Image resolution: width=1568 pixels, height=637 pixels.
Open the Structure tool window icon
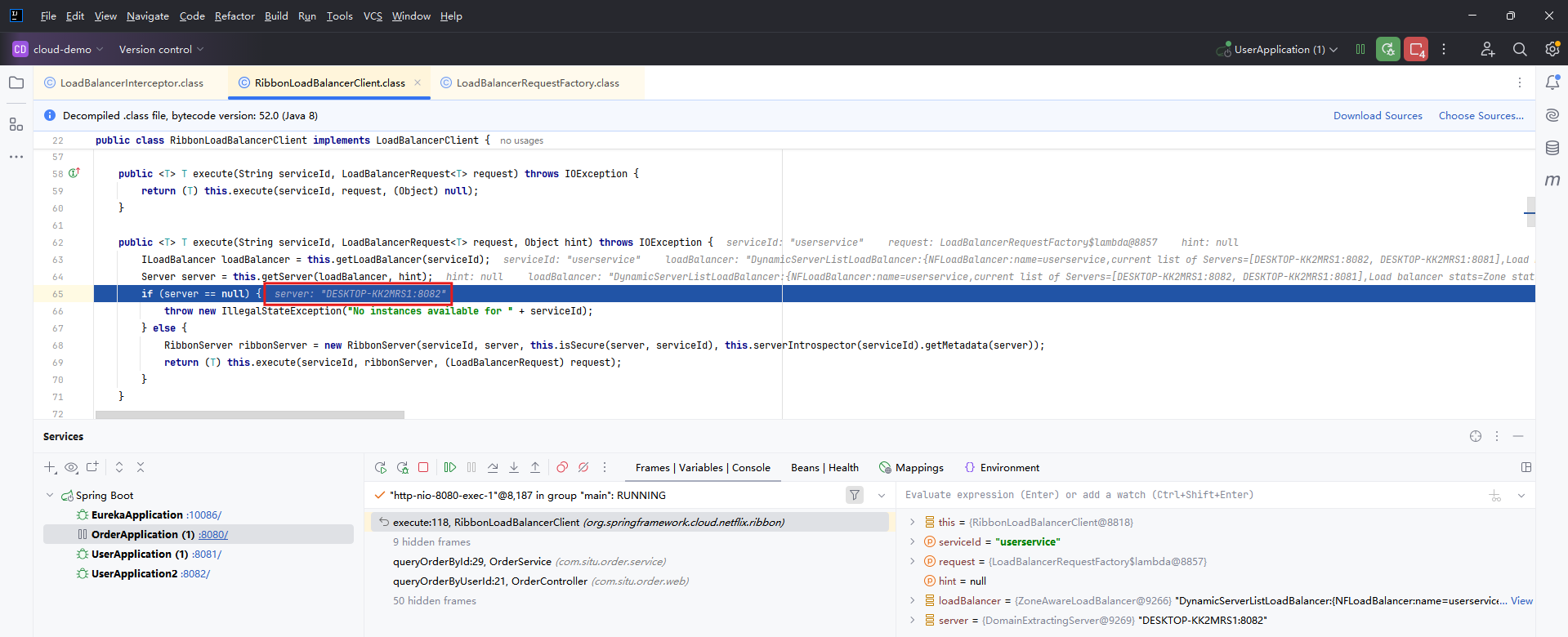[x=16, y=124]
